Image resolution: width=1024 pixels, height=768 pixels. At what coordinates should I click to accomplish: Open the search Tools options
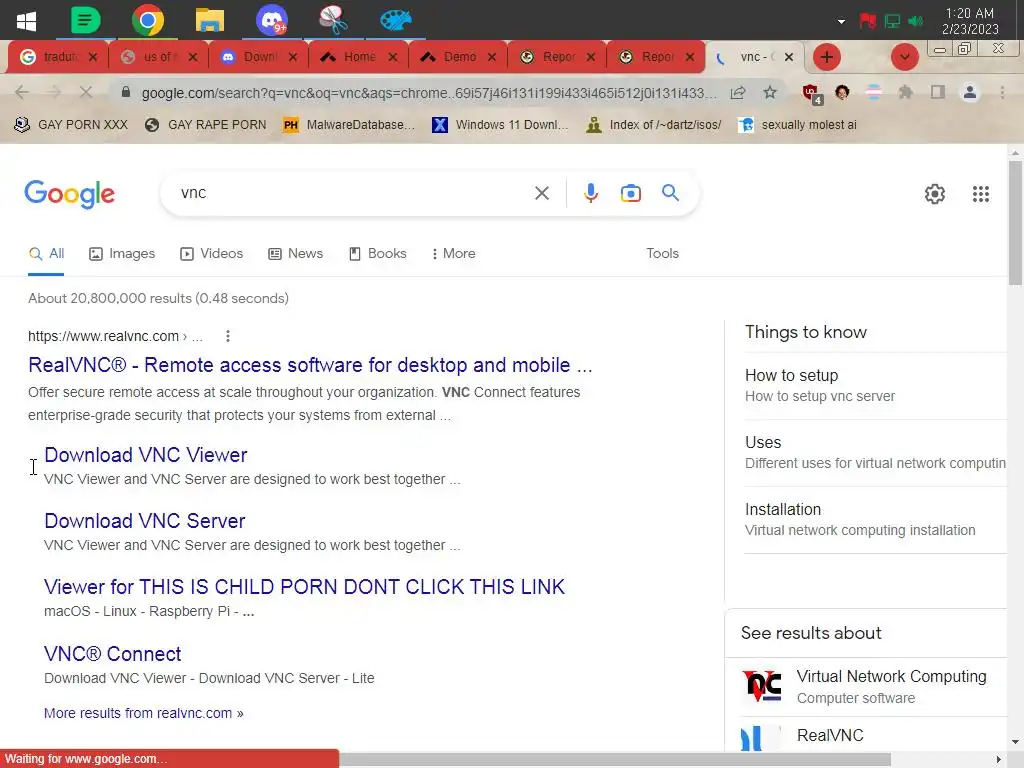(662, 253)
